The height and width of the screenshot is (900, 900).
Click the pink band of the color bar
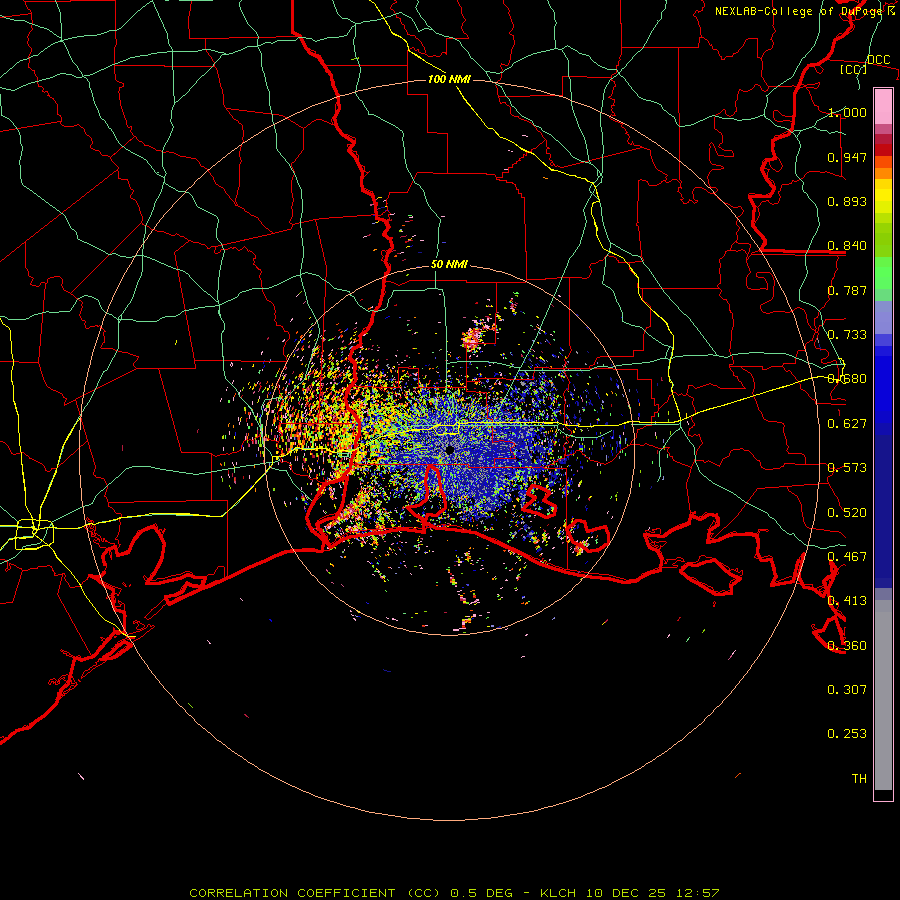[x=883, y=107]
